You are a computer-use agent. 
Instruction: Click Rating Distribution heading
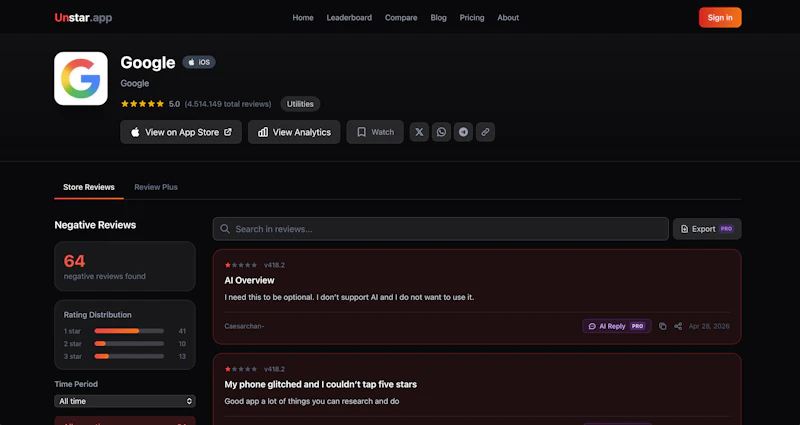click(x=97, y=315)
